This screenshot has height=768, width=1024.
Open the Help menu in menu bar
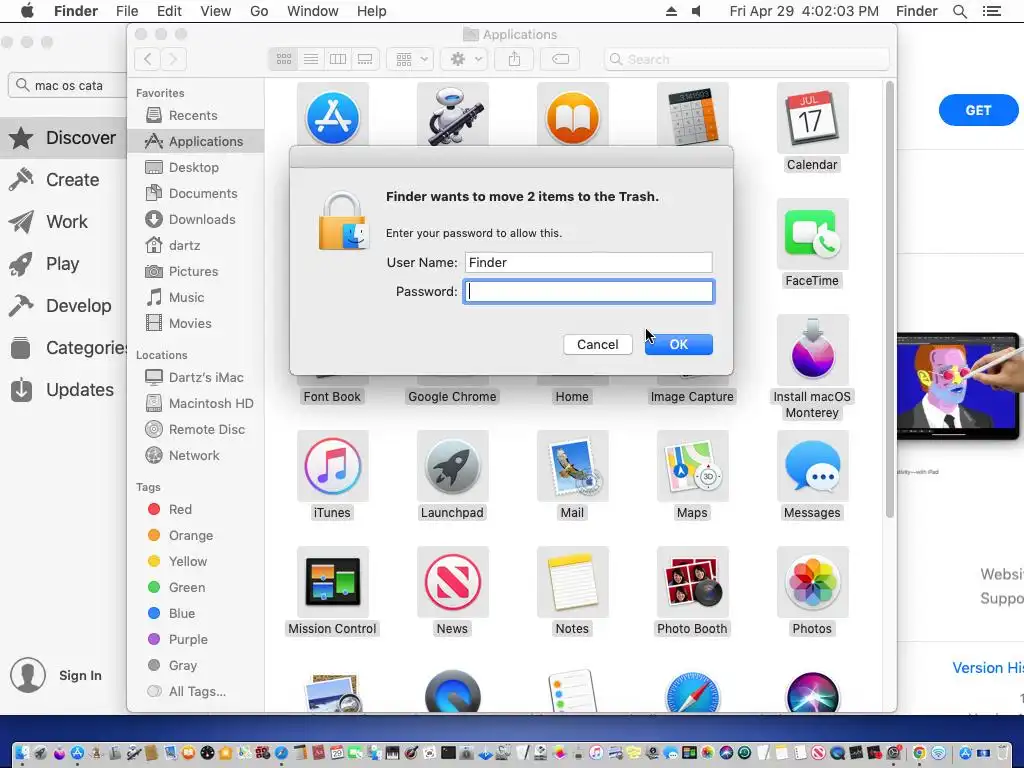pos(372,11)
